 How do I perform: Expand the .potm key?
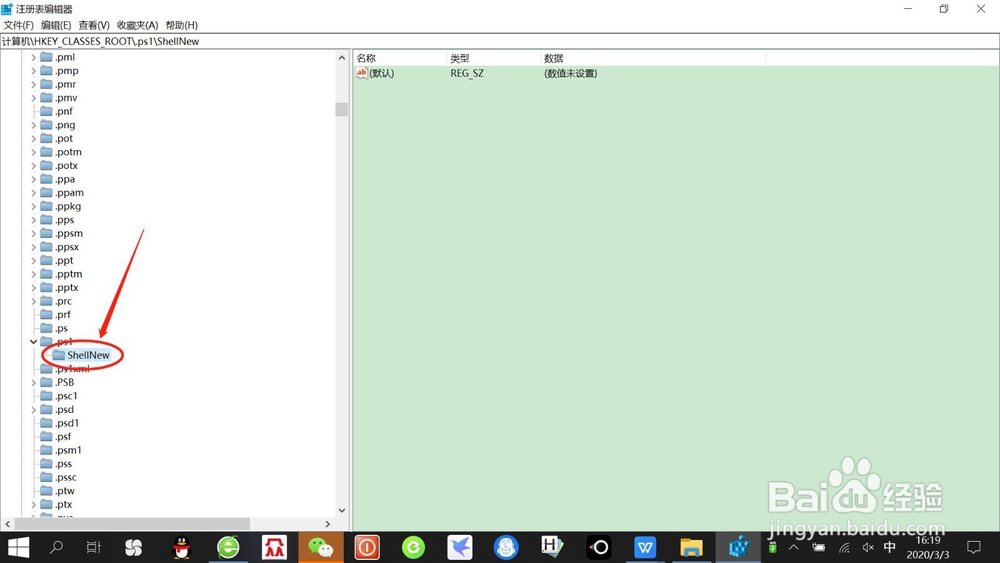tap(34, 152)
